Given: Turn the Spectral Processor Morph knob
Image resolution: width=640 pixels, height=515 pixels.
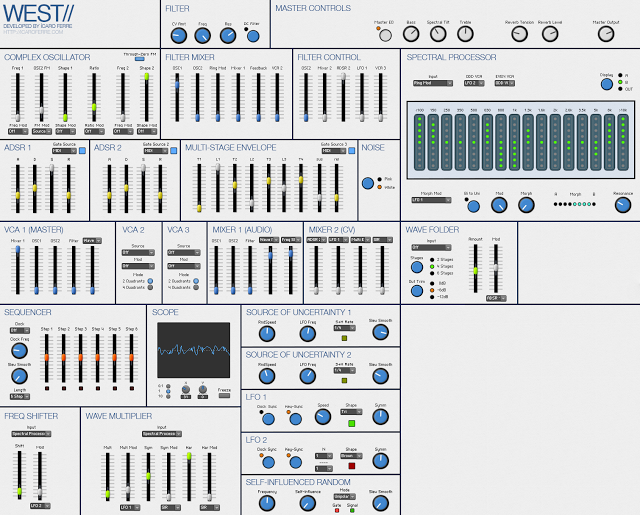Looking at the screenshot, I should [526, 205].
